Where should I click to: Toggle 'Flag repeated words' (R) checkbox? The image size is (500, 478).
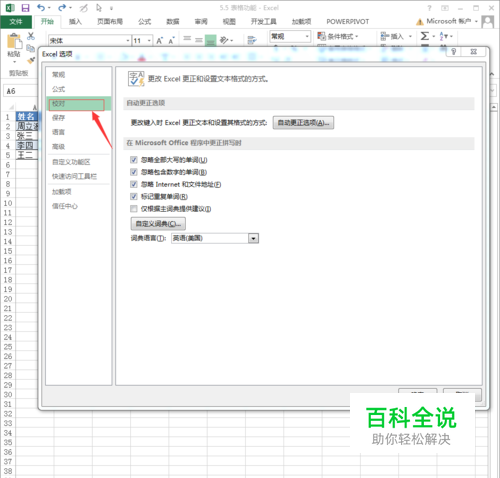pos(134,196)
